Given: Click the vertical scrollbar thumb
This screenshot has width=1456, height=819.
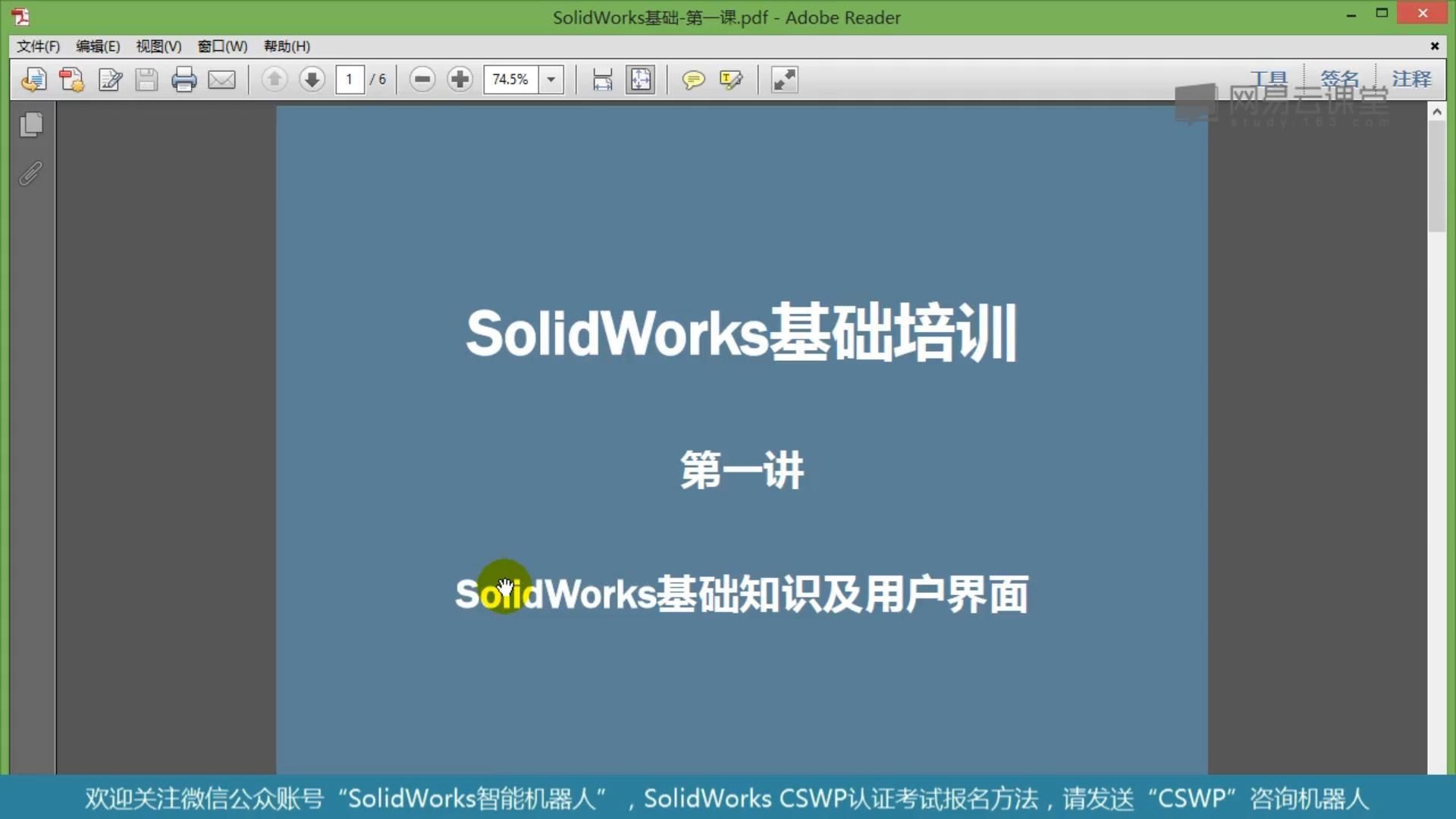Looking at the screenshot, I should click(x=1436, y=176).
